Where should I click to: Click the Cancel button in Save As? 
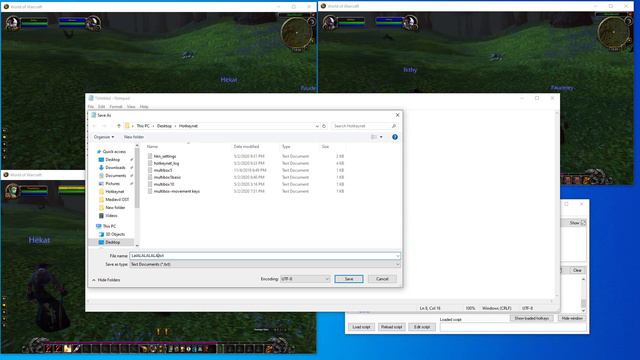point(382,279)
